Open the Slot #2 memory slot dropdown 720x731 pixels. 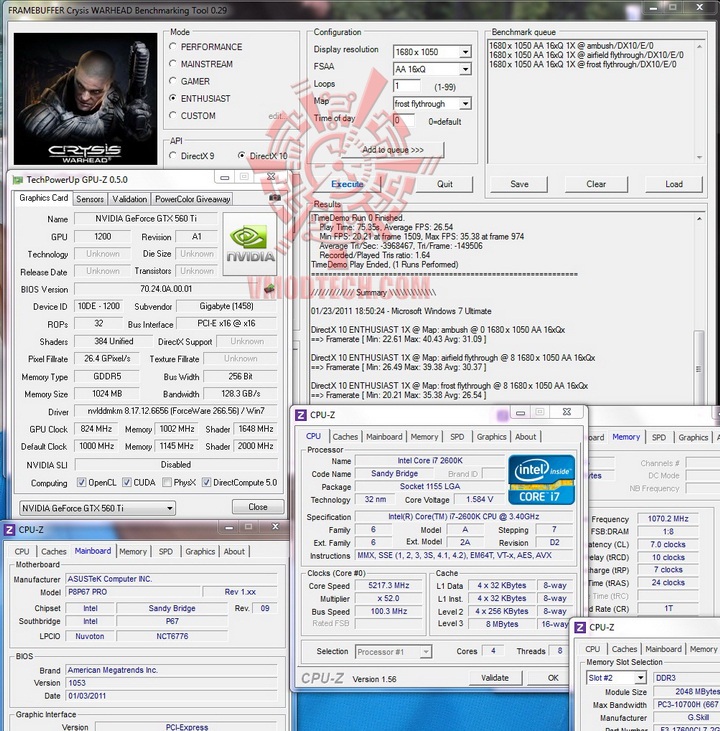(x=616, y=678)
